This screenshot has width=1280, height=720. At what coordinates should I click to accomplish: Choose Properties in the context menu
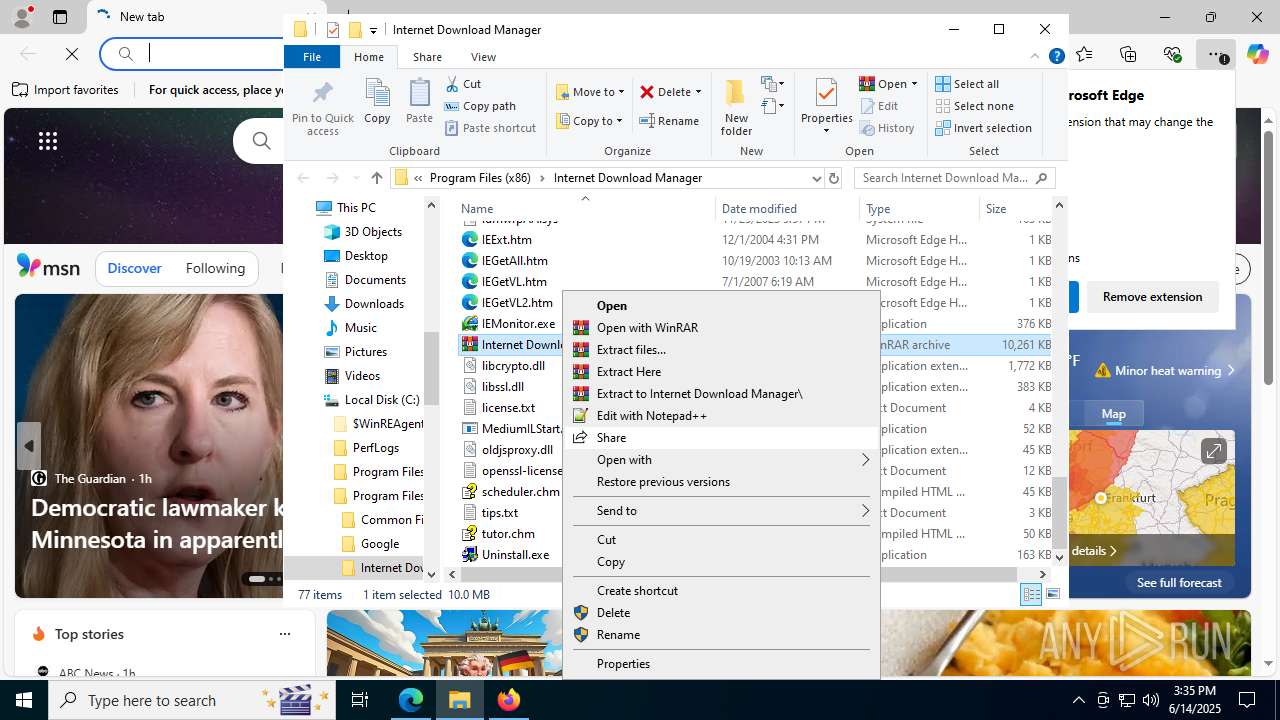720,664
